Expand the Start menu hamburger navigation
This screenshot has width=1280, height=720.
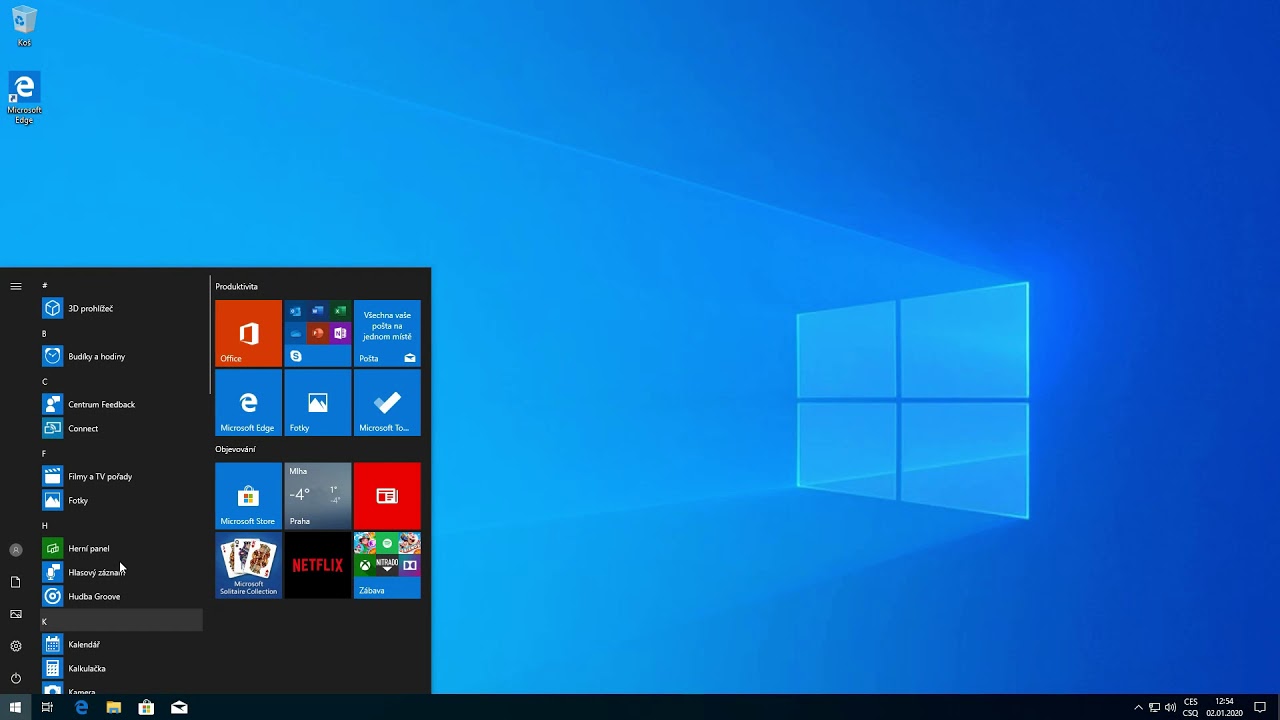pyautogui.click(x=16, y=286)
